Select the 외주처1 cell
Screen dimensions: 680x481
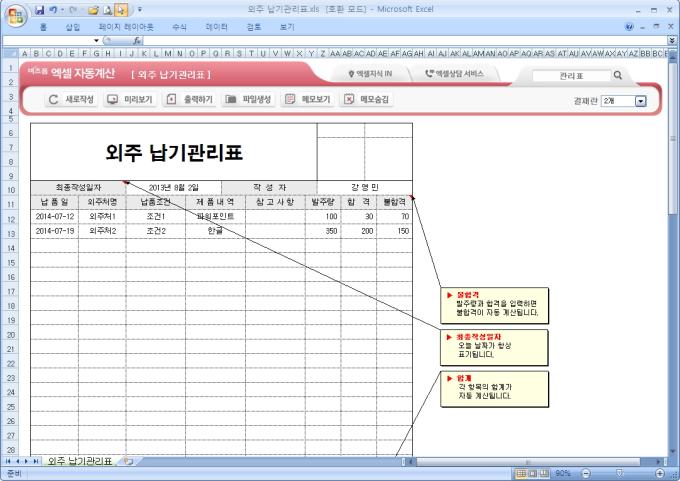click(x=102, y=216)
